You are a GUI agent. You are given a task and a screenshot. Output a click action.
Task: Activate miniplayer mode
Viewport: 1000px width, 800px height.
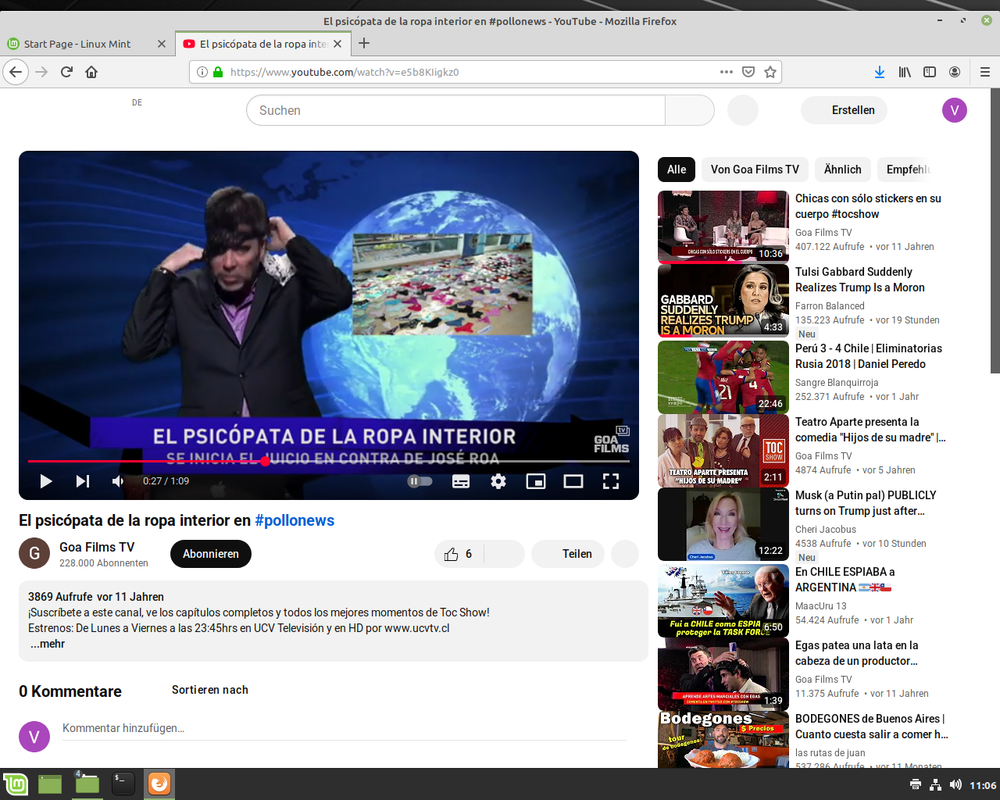(536, 481)
